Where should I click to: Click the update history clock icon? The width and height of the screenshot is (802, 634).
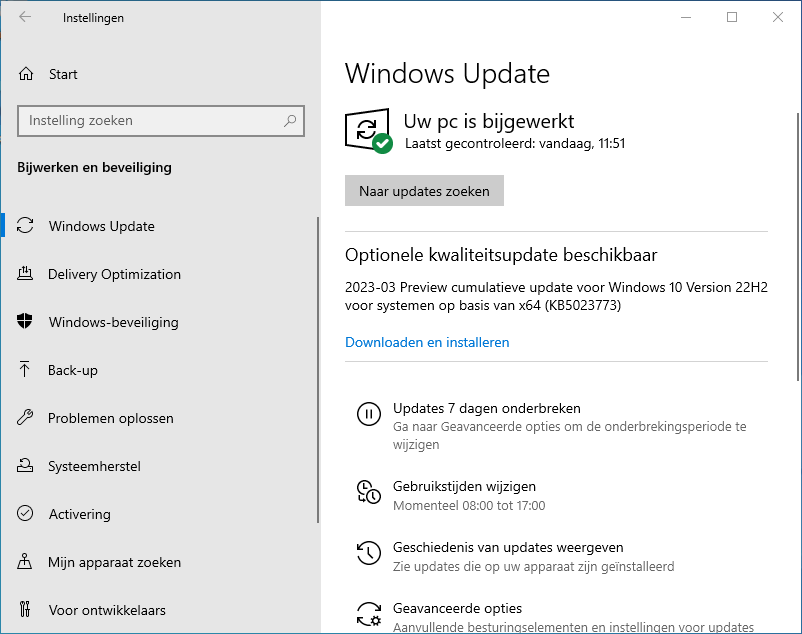click(368, 552)
